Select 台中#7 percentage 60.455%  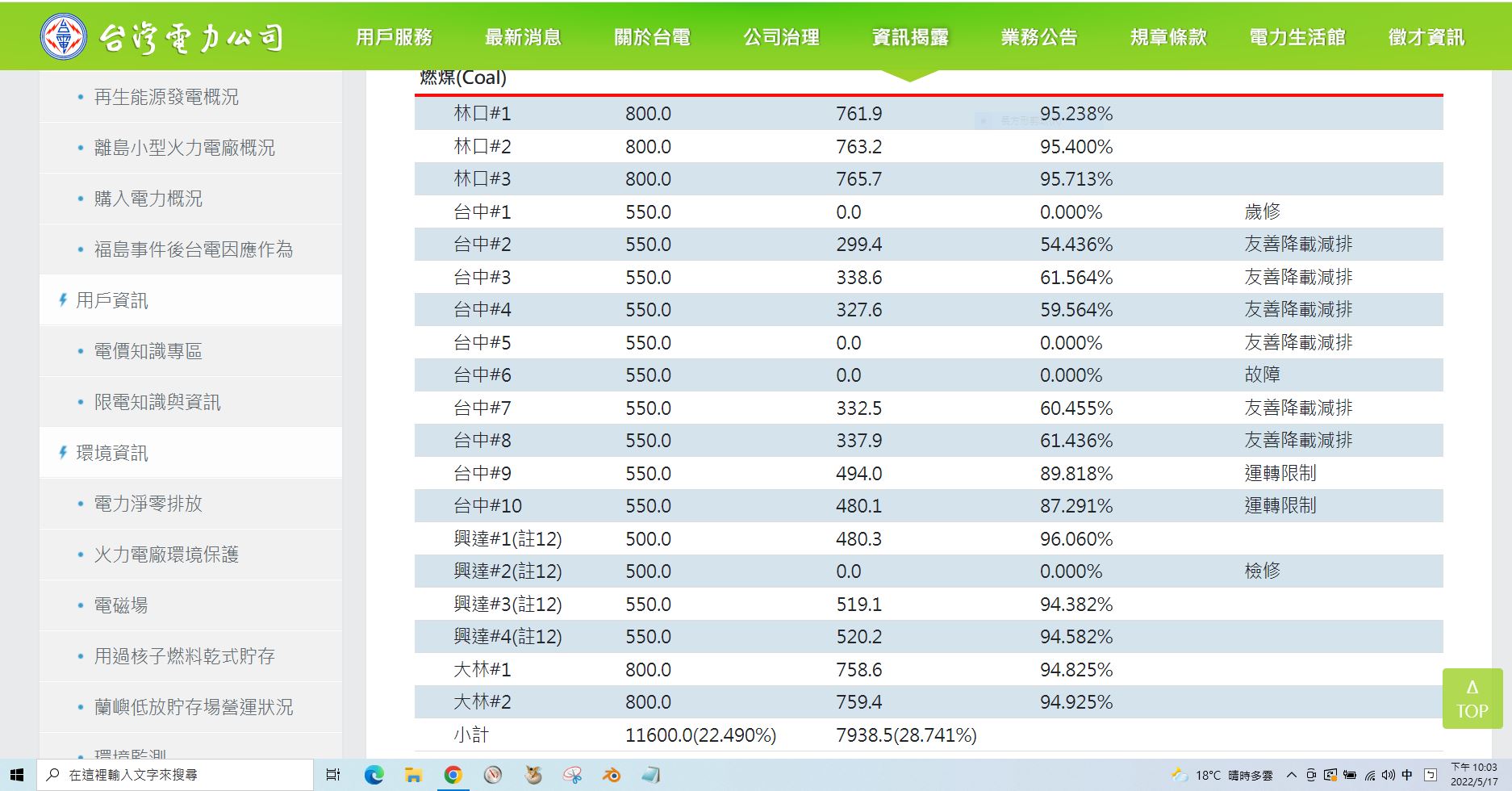pos(1076,408)
